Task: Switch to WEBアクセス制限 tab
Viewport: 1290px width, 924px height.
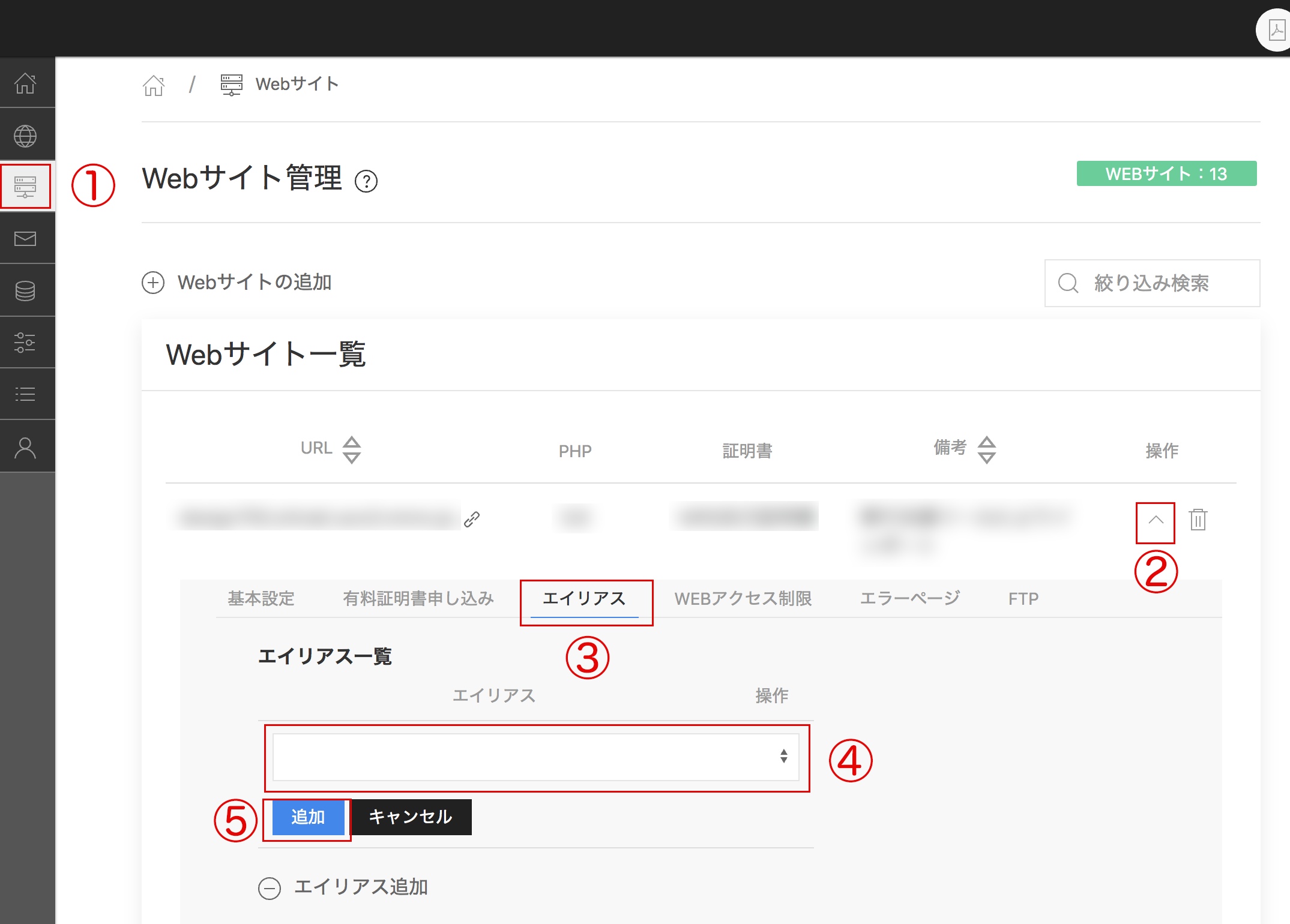Action: tap(743, 598)
